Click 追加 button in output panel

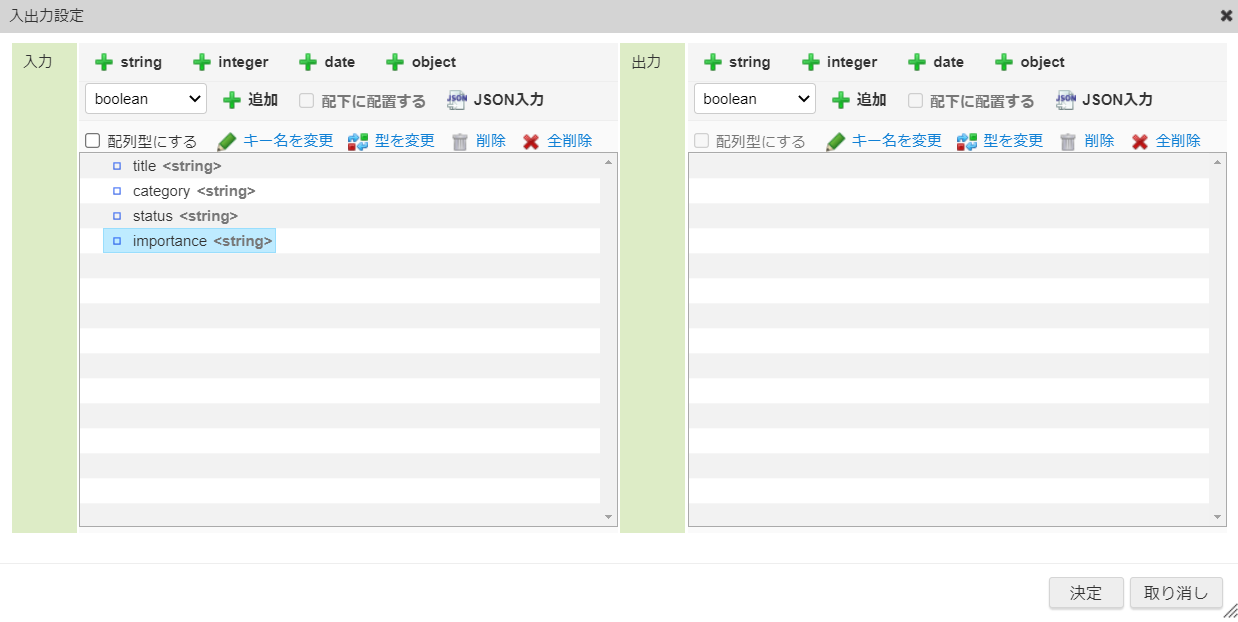point(859,100)
